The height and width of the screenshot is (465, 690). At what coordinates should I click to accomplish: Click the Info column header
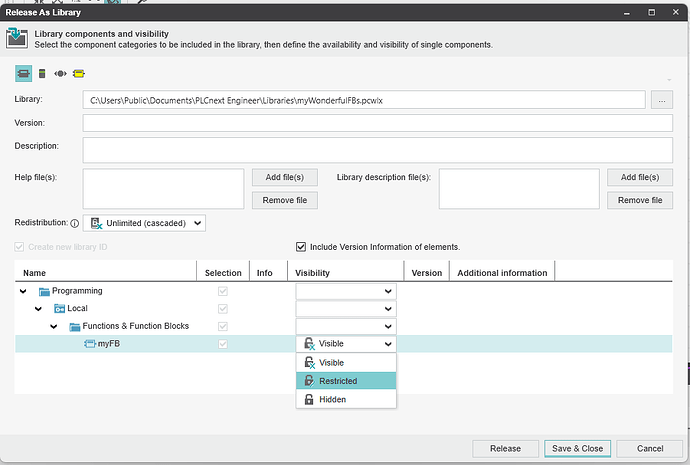point(268,273)
